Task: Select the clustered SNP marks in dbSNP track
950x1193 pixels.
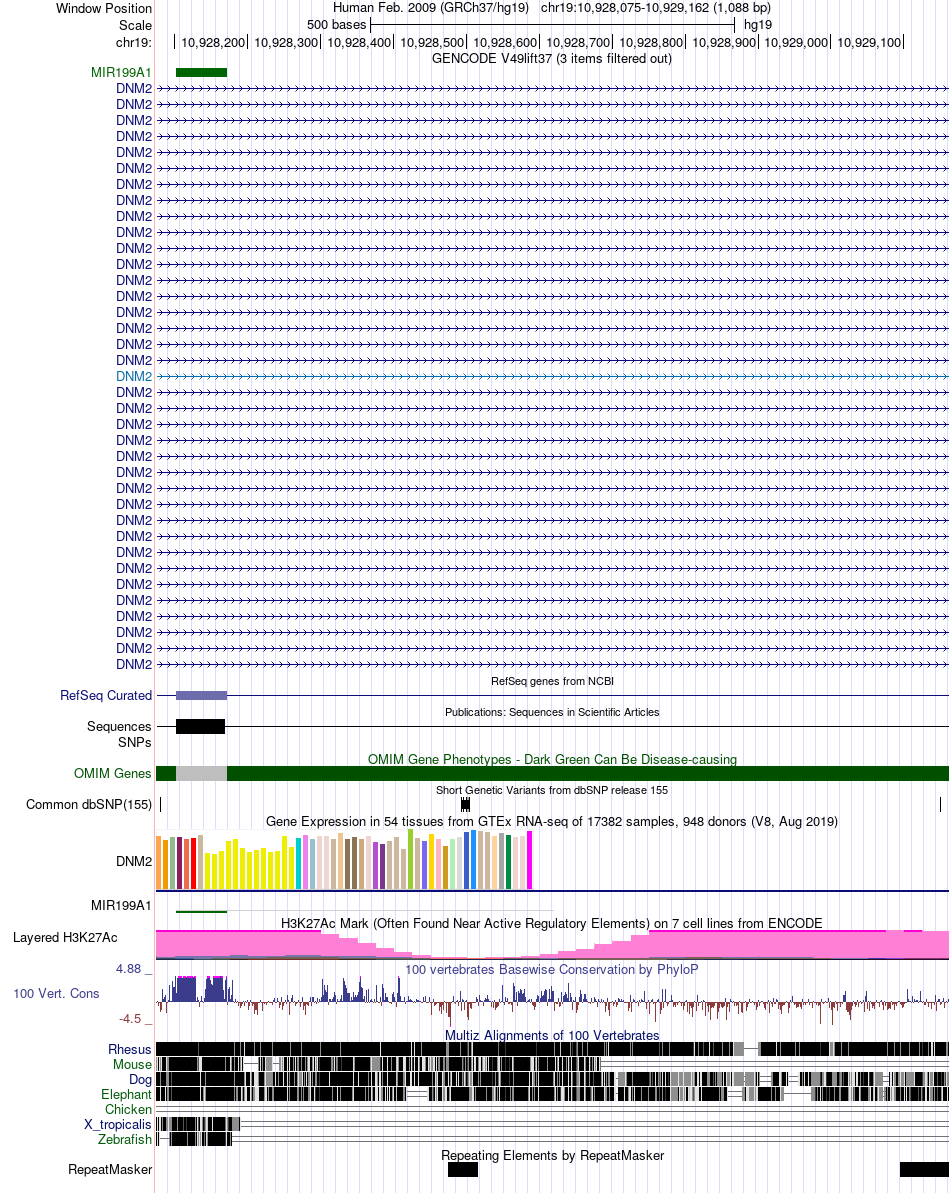Action: (x=465, y=804)
